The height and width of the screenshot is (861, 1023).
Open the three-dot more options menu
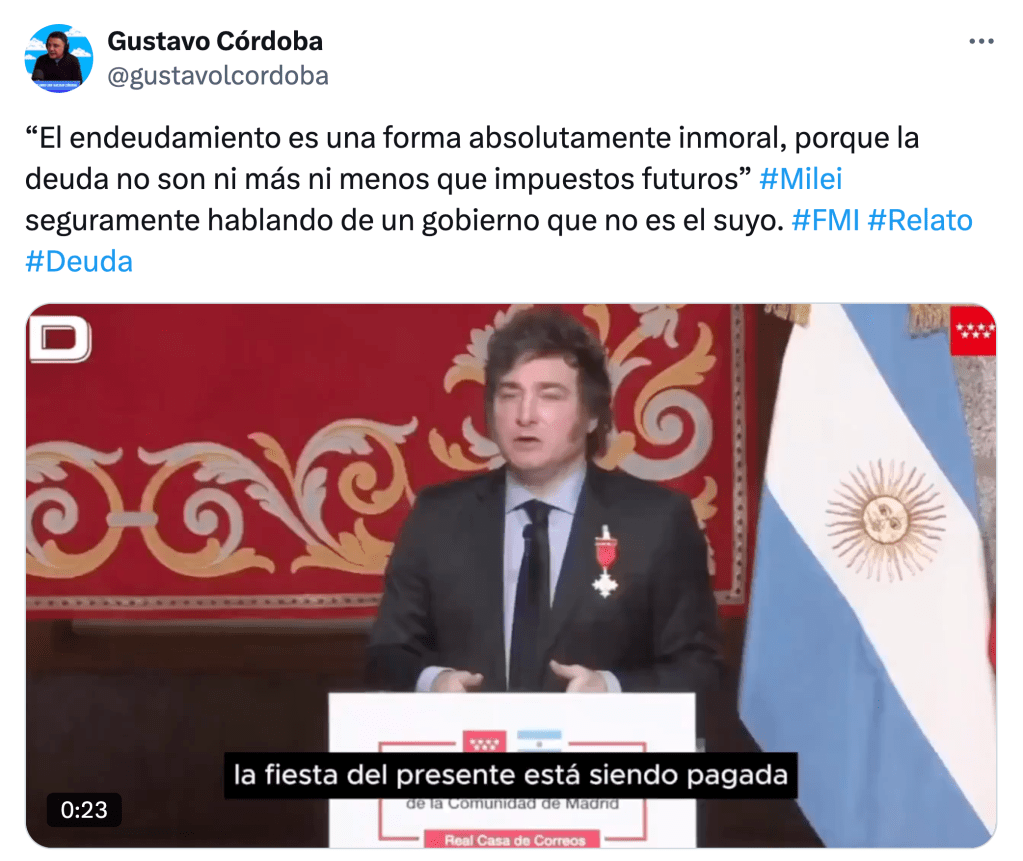tap(981, 42)
